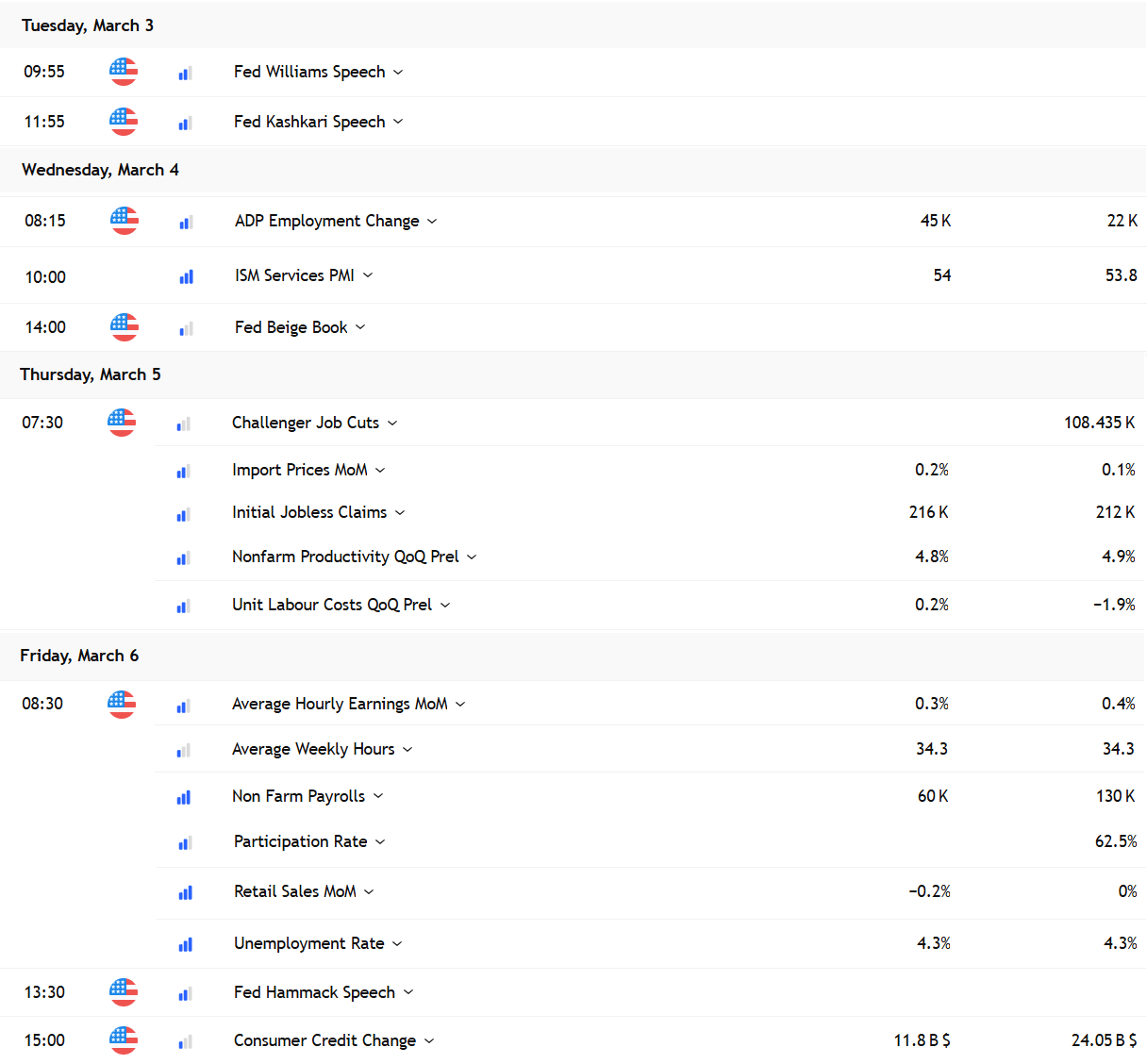
Task: Expand the Consumer Credit Change chevron
Action: click(x=429, y=1040)
